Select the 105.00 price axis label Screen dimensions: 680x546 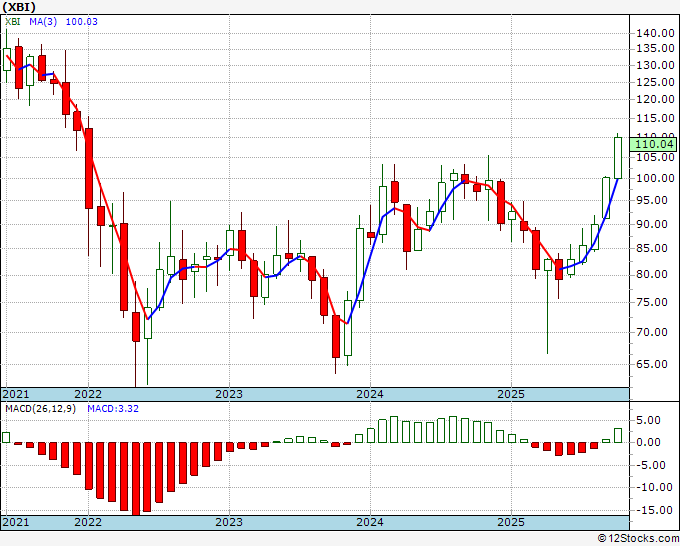(x=655, y=157)
